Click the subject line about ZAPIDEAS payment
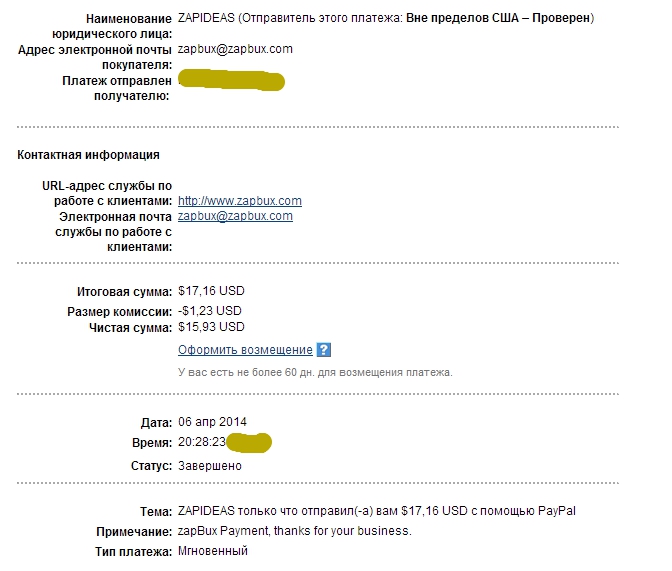Screen dimensions: 672x571 377,511
